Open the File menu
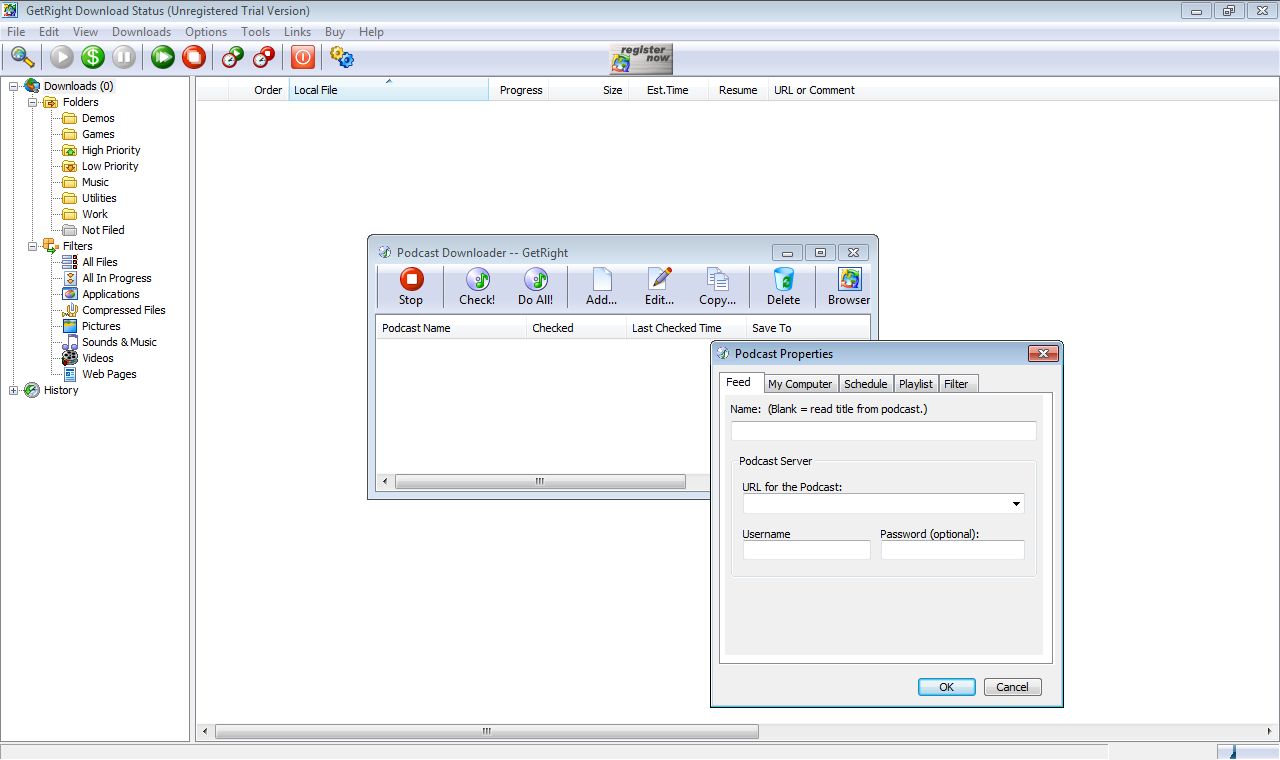Image resolution: width=1280 pixels, height=760 pixels. point(16,32)
